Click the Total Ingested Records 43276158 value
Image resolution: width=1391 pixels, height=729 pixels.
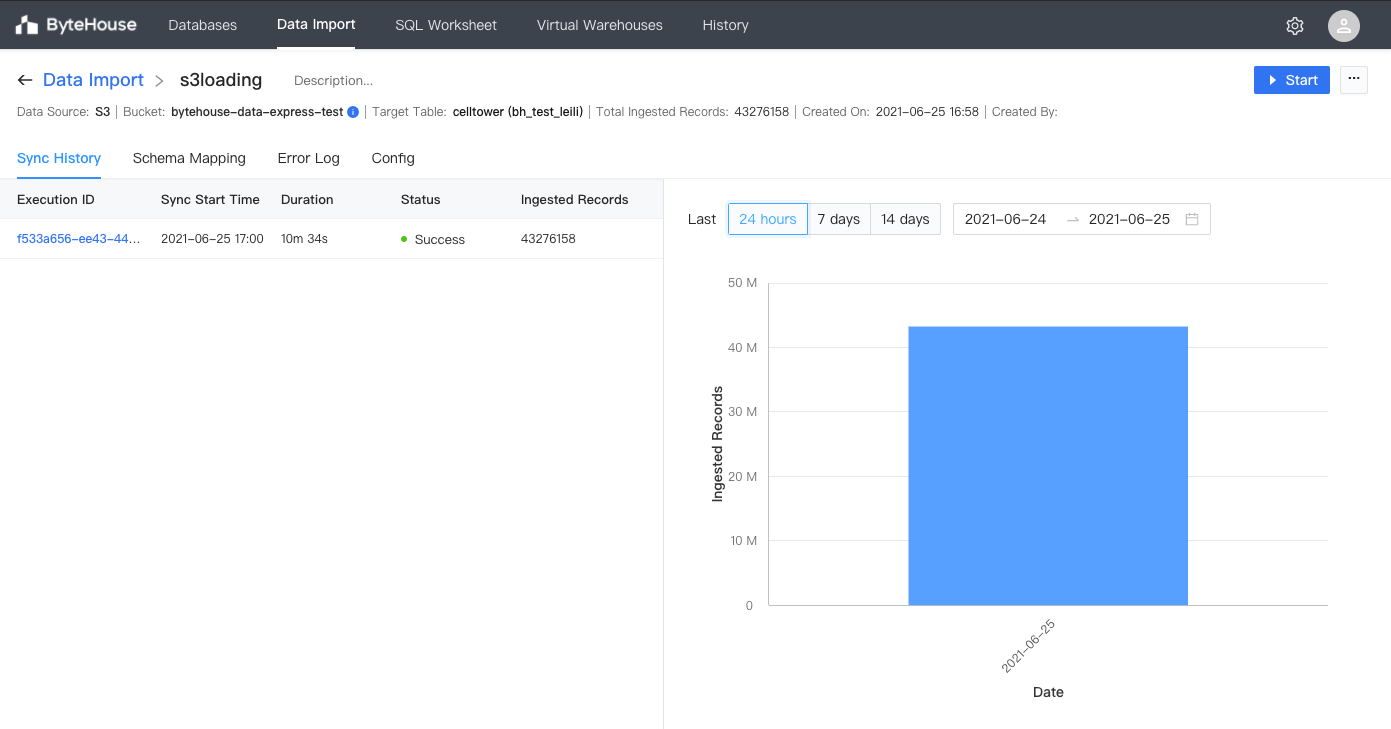point(762,112)
